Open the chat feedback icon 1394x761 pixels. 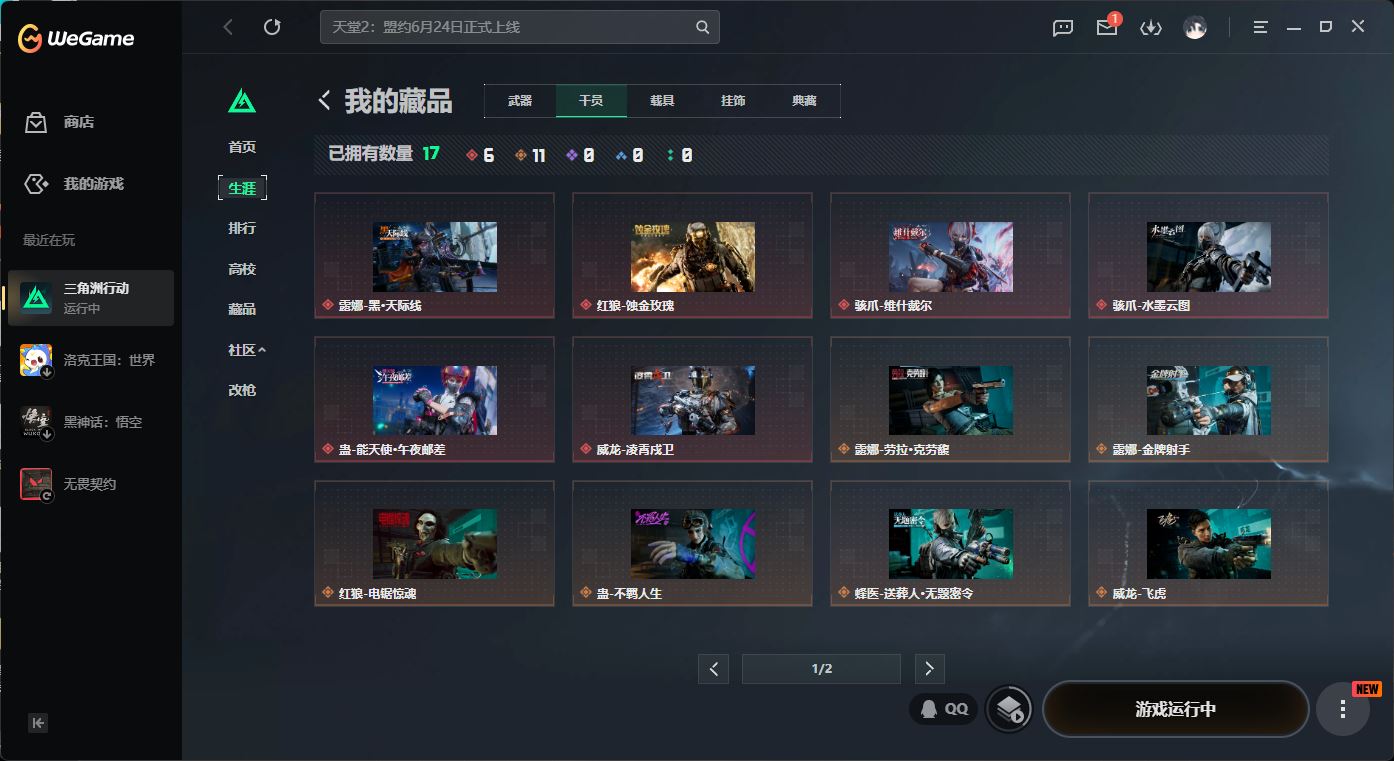[1063, 28]
